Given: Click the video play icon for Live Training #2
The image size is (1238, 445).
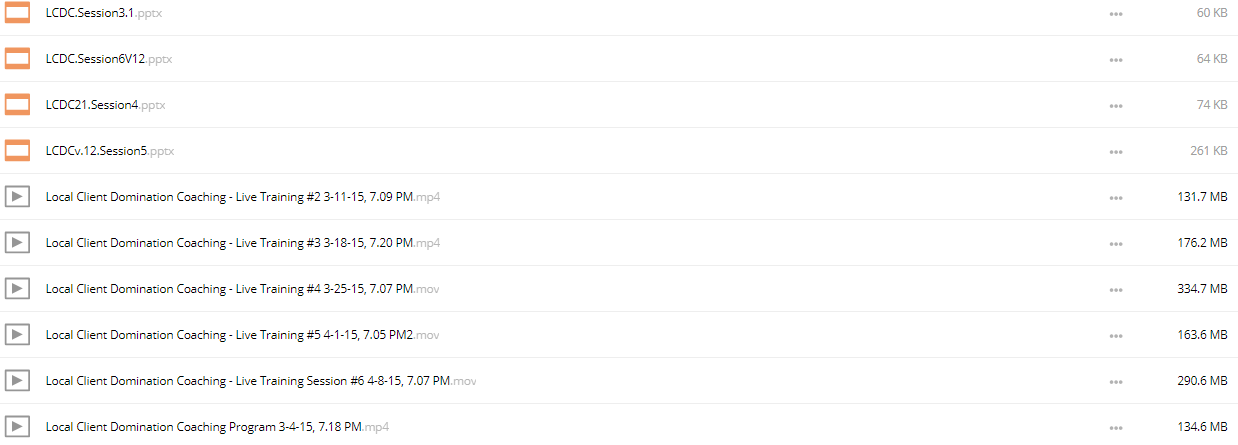Looking at the screenshot, I should coord(17,197).
